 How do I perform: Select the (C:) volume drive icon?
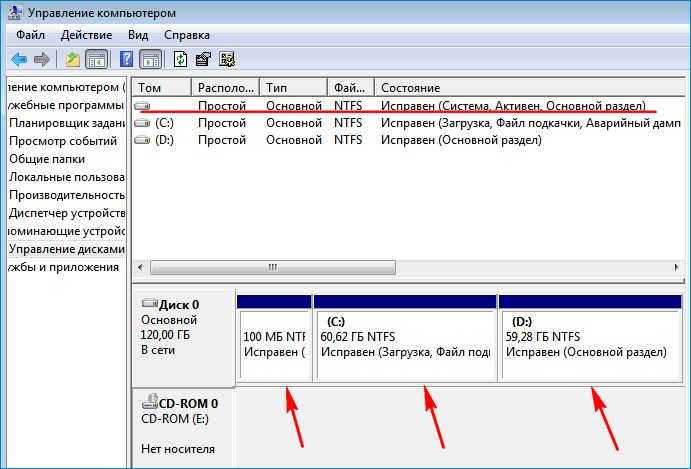142,123
